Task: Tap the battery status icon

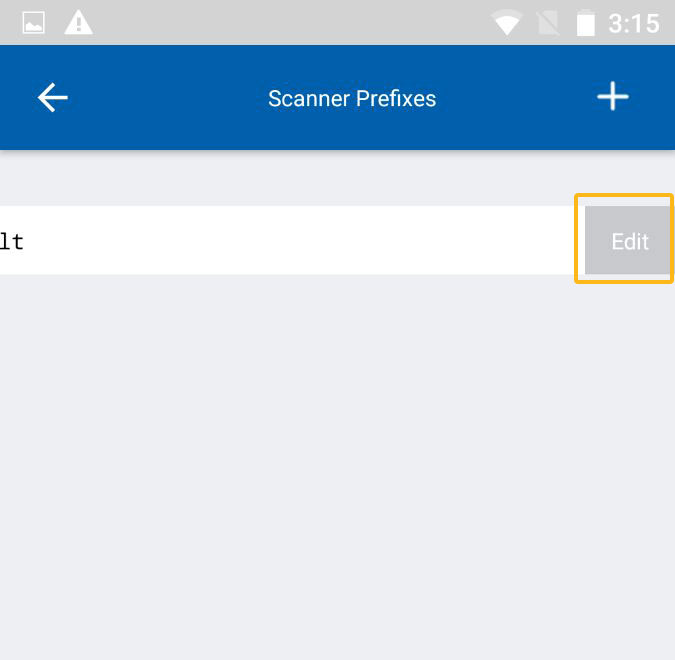Action: [x=586, y=23]
